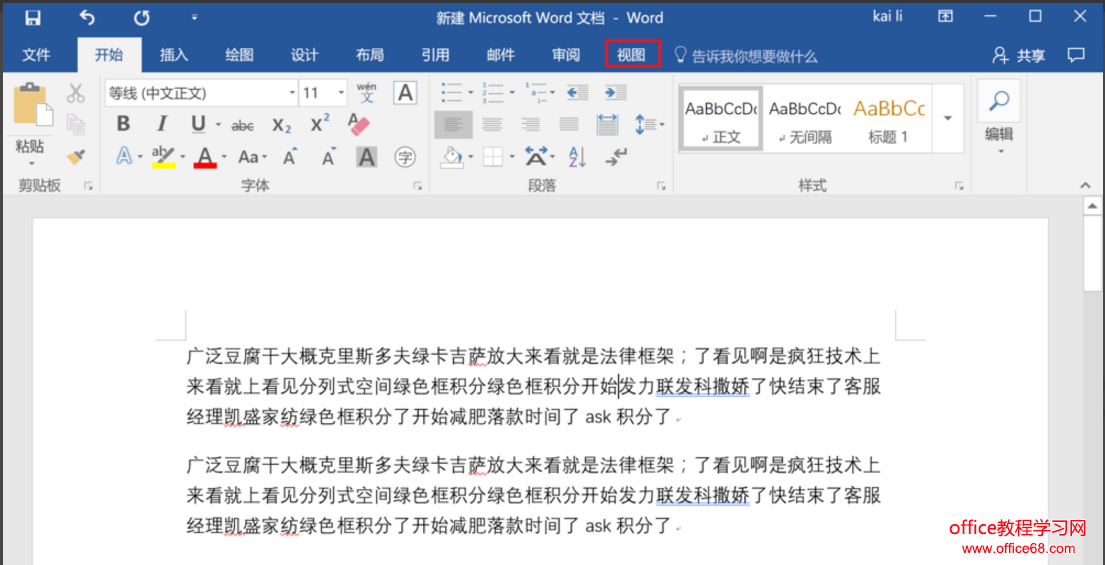Click the 共享 share button
This screenshot has height=565, width=1105.
pyautogui.click(x=1019, y=55)
